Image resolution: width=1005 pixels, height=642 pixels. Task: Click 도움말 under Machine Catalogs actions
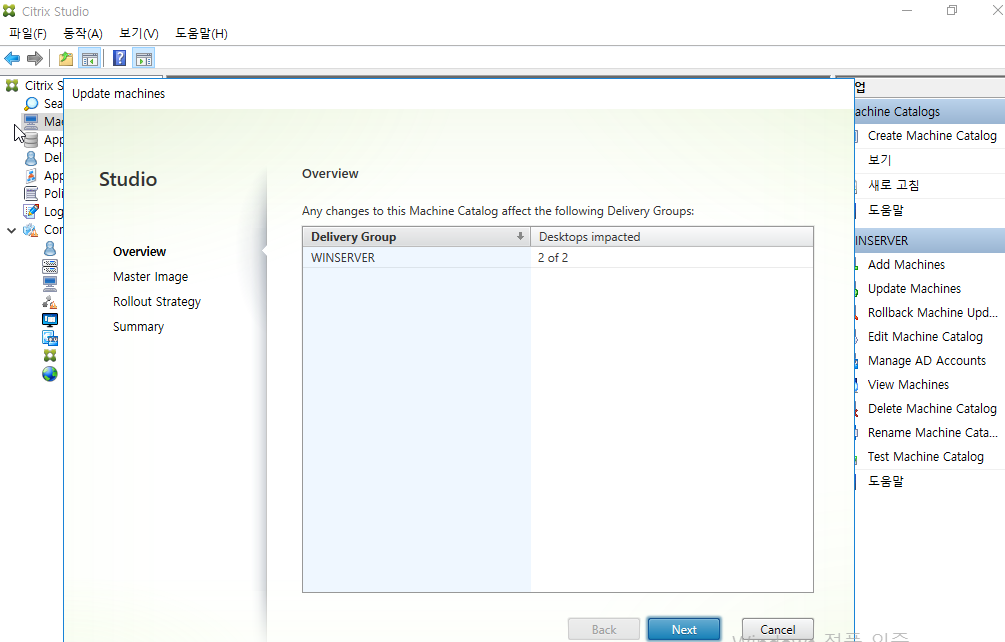[x=886, y=210]
